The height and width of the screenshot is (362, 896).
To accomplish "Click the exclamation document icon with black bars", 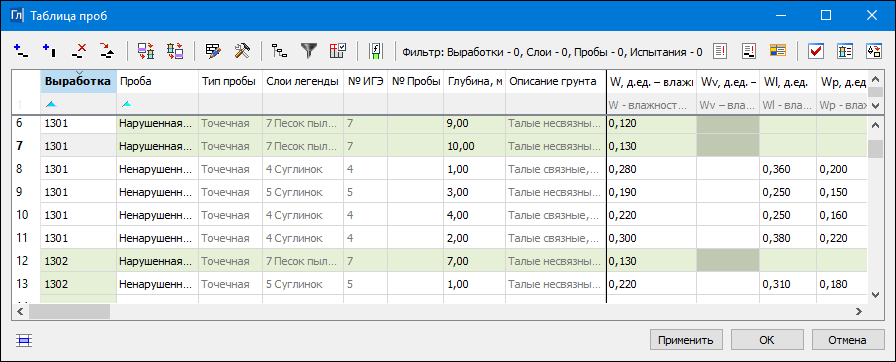I will coord(749,51).
